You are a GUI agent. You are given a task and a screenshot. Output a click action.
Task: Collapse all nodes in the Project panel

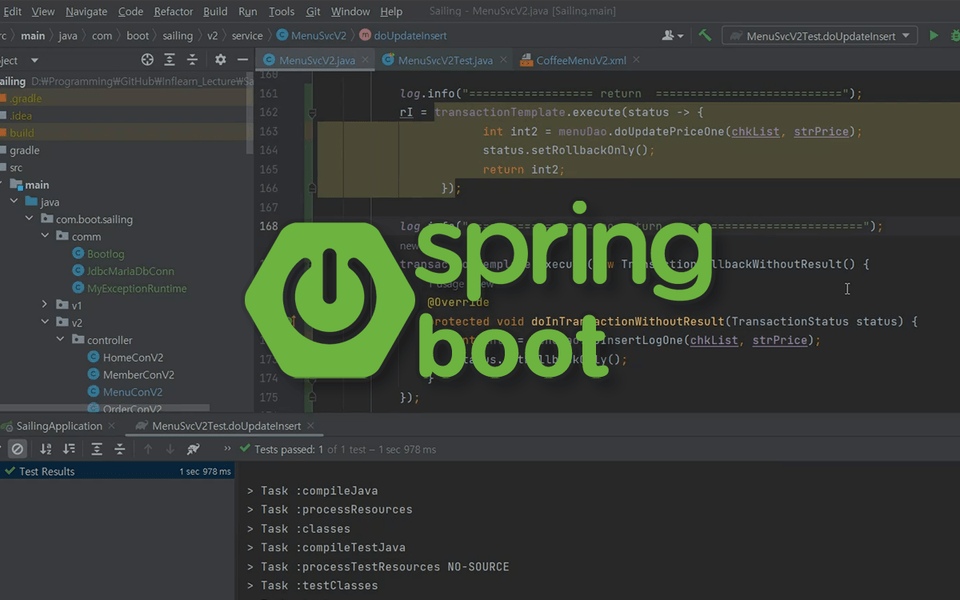[x=192, y=59]
